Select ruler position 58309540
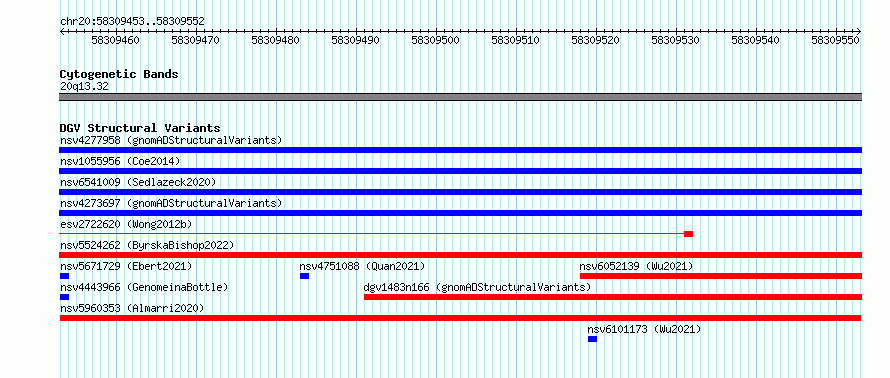 point(755,40)
